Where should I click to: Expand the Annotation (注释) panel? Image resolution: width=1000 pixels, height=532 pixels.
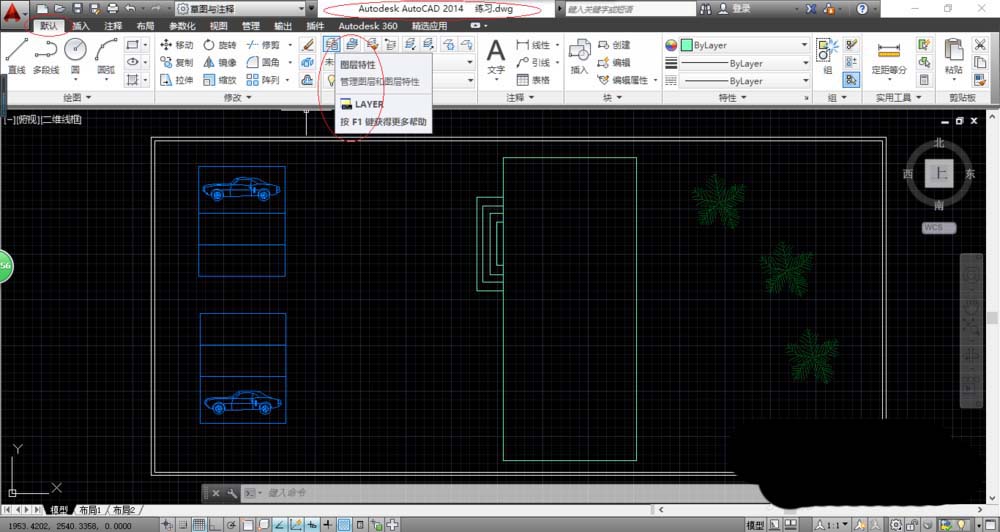pos(520,98)
